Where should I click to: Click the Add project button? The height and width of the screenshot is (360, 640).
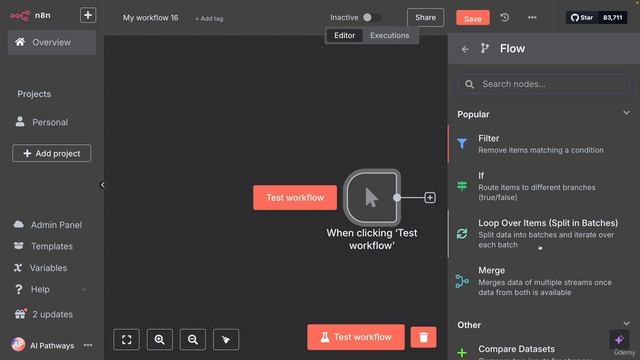pyautogui.click(x=52, y=153)
